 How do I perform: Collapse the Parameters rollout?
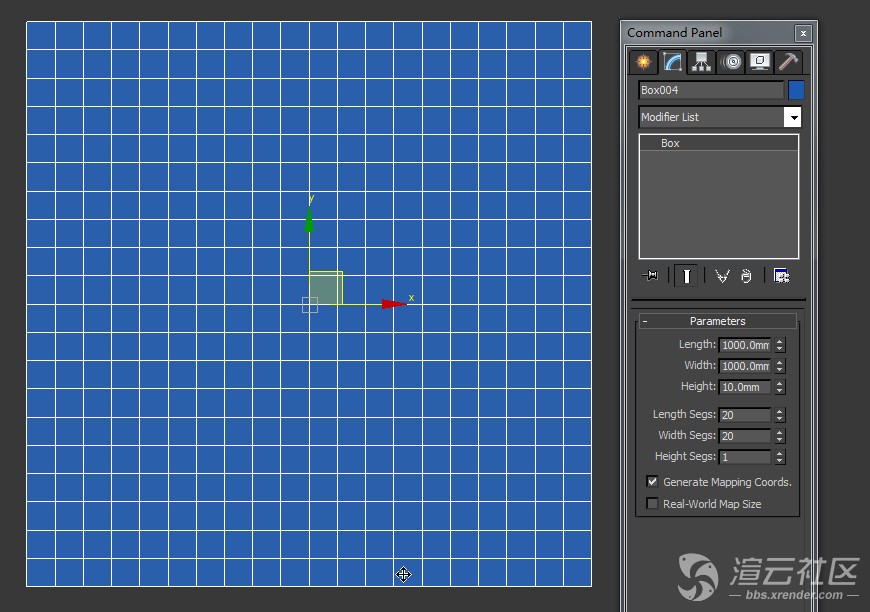point(717,321)
